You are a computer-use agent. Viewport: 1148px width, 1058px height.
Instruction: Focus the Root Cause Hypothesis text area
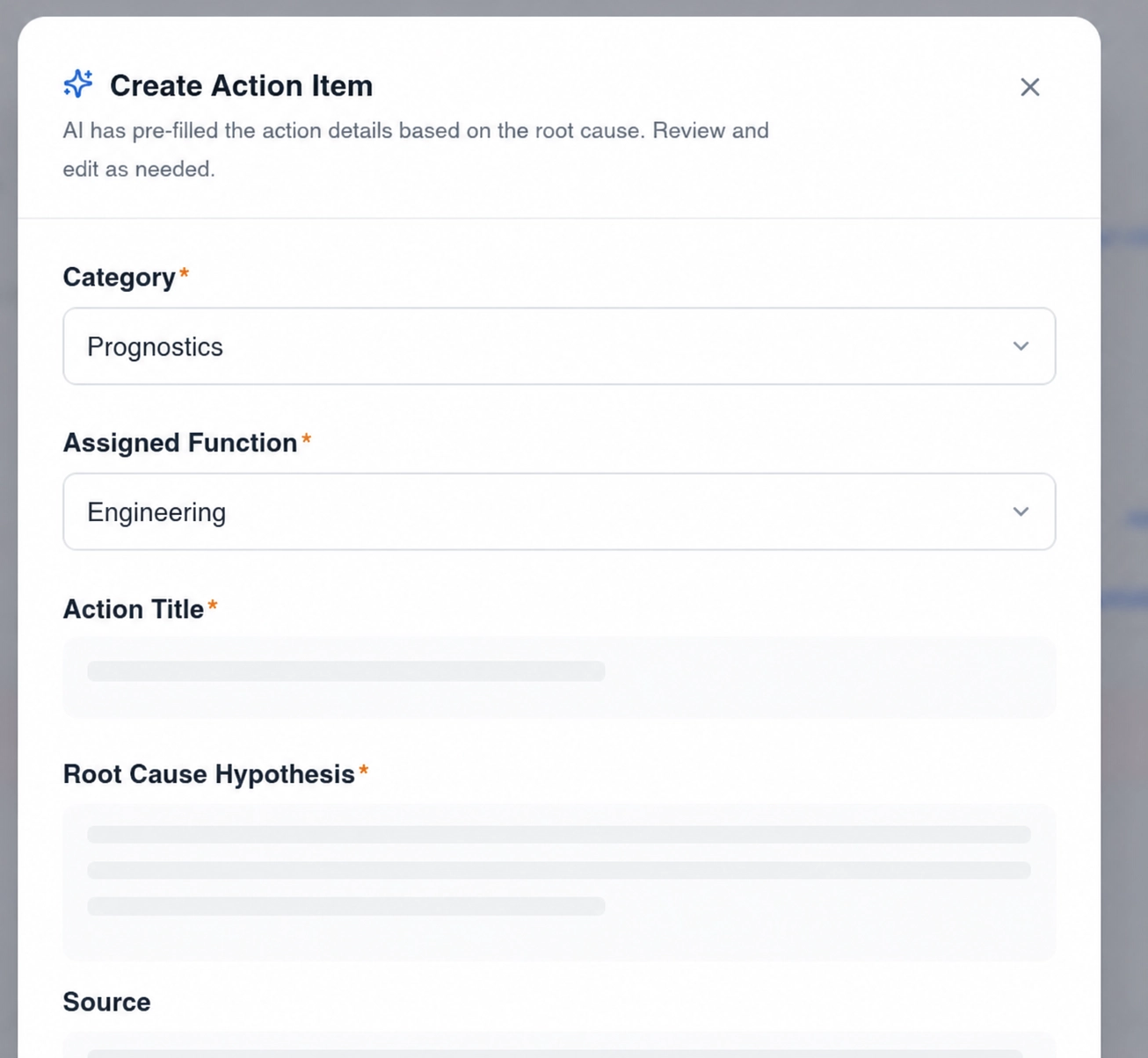click(x=559, y=882)
